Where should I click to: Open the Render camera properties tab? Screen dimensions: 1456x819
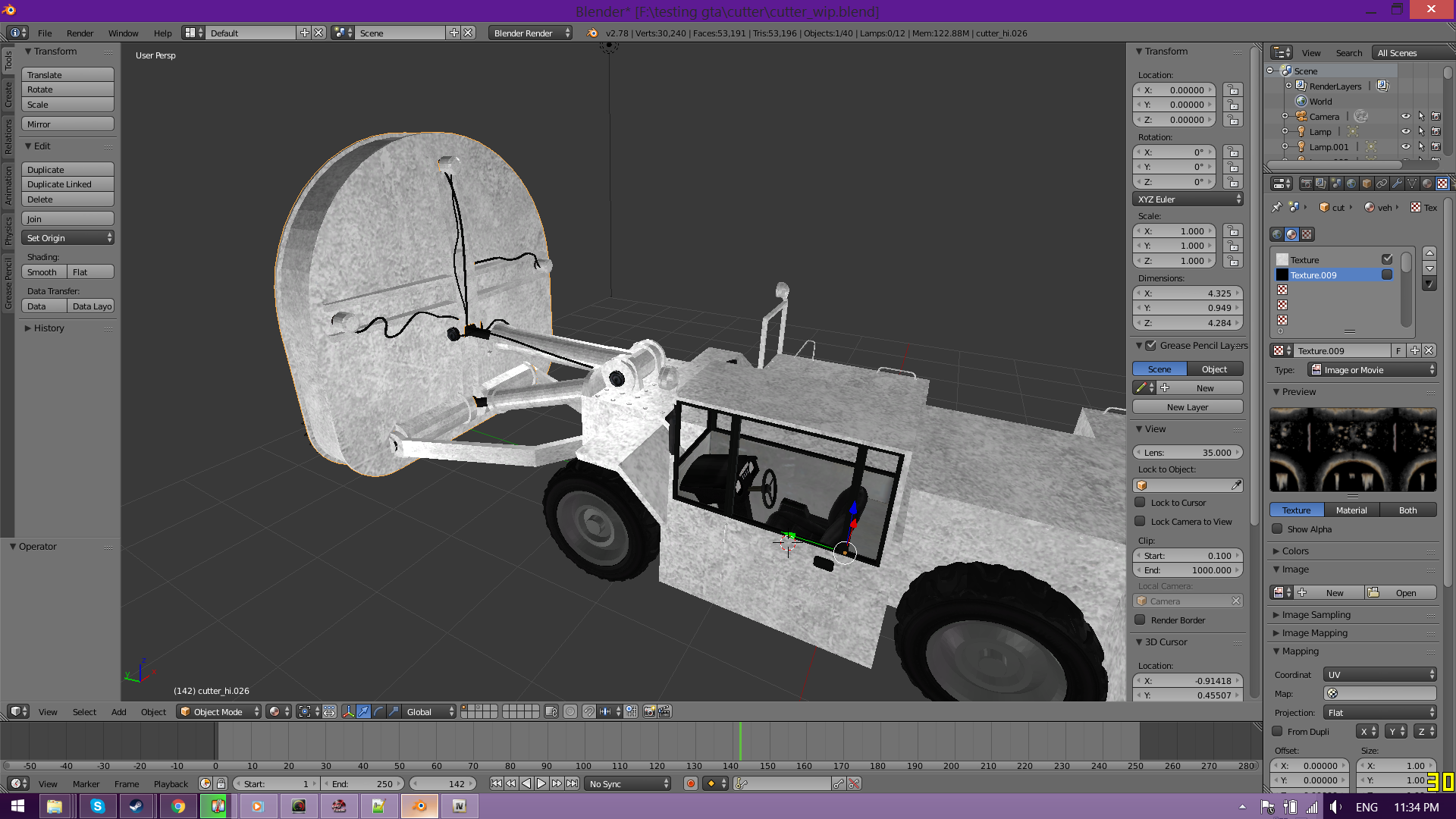(1306, 184)
